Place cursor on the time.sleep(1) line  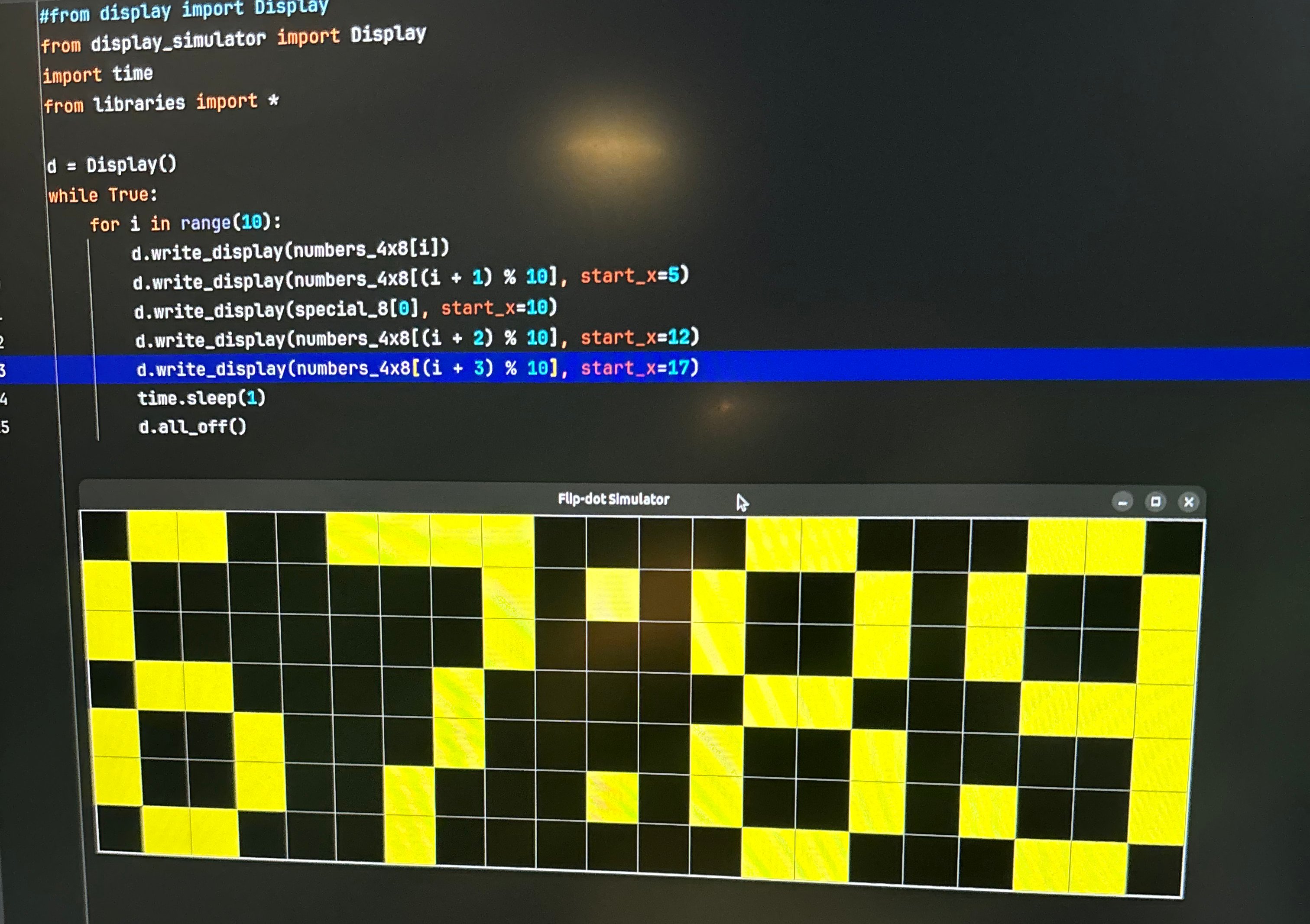click(201, 397)
